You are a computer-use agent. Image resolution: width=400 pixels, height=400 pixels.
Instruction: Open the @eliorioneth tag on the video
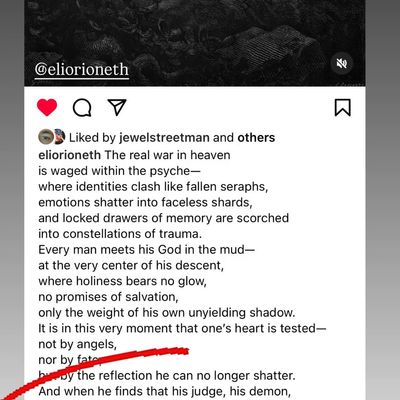point(82,70)
